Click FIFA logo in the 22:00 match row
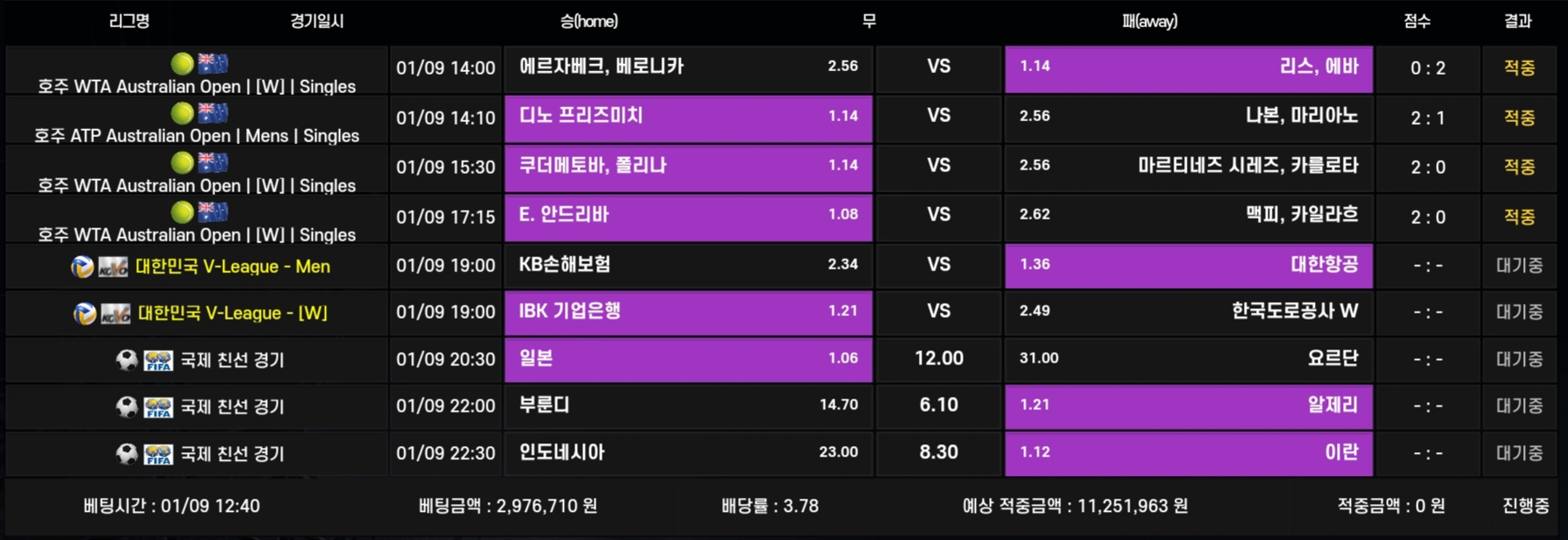 coord(158,407)
